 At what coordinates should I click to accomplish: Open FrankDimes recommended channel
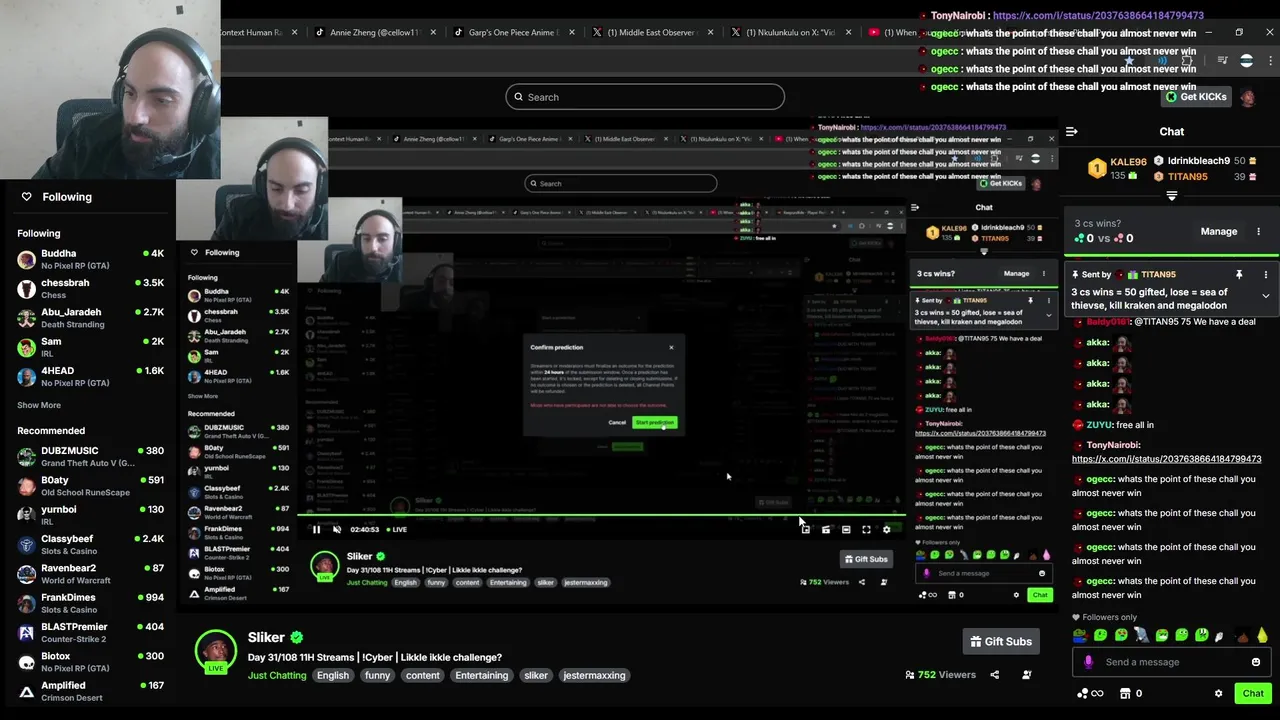90,603
